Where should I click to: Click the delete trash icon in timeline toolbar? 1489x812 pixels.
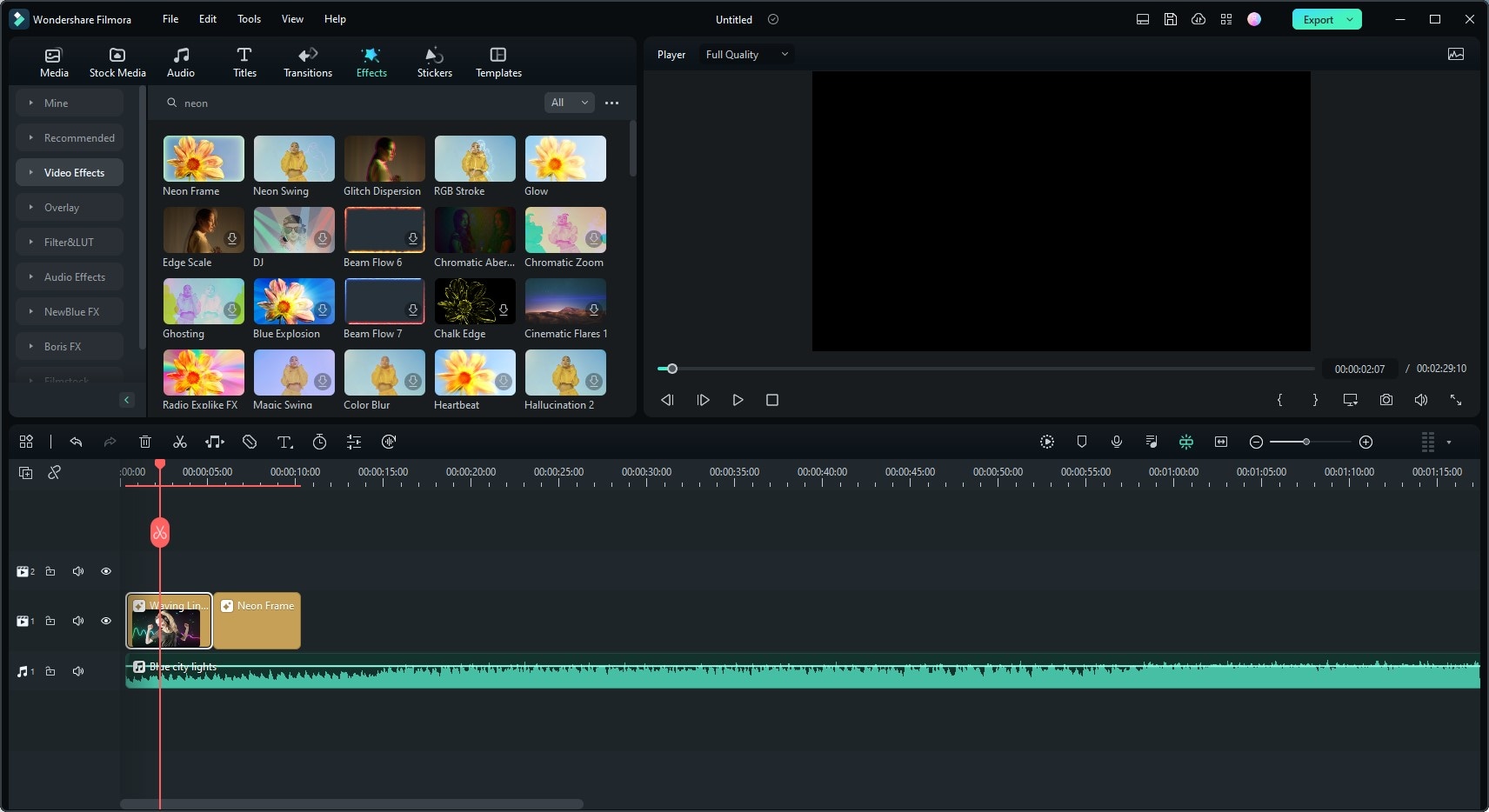[145, 443]
